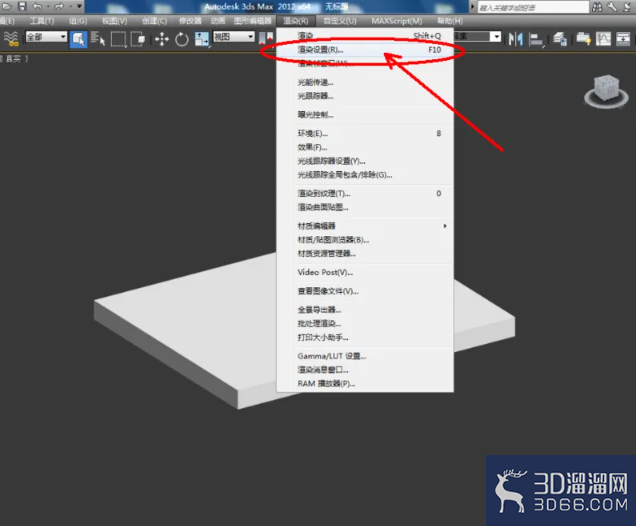The width and height of the screenshot is (636, 526).
Task: Open the 修改器 menu
Action: coord(190,21)
